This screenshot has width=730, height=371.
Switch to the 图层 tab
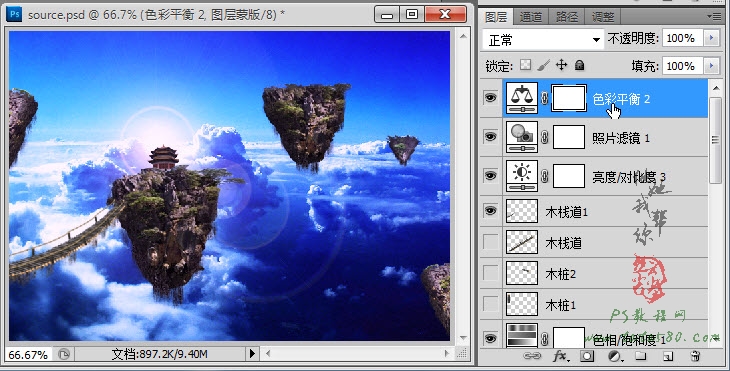(x=496, y=17)
